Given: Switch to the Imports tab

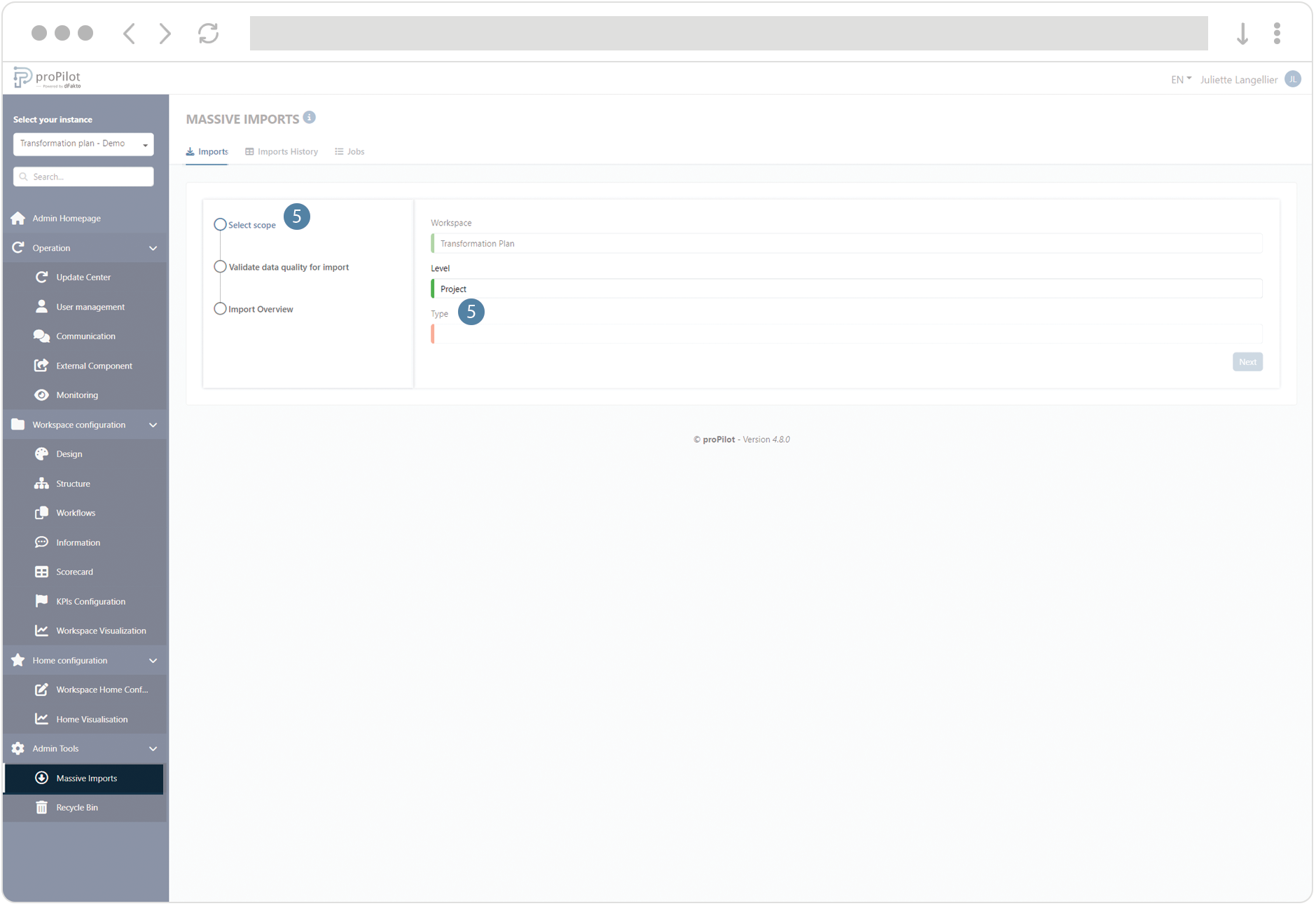Looking at the screenshot, I should click(207, 152).
